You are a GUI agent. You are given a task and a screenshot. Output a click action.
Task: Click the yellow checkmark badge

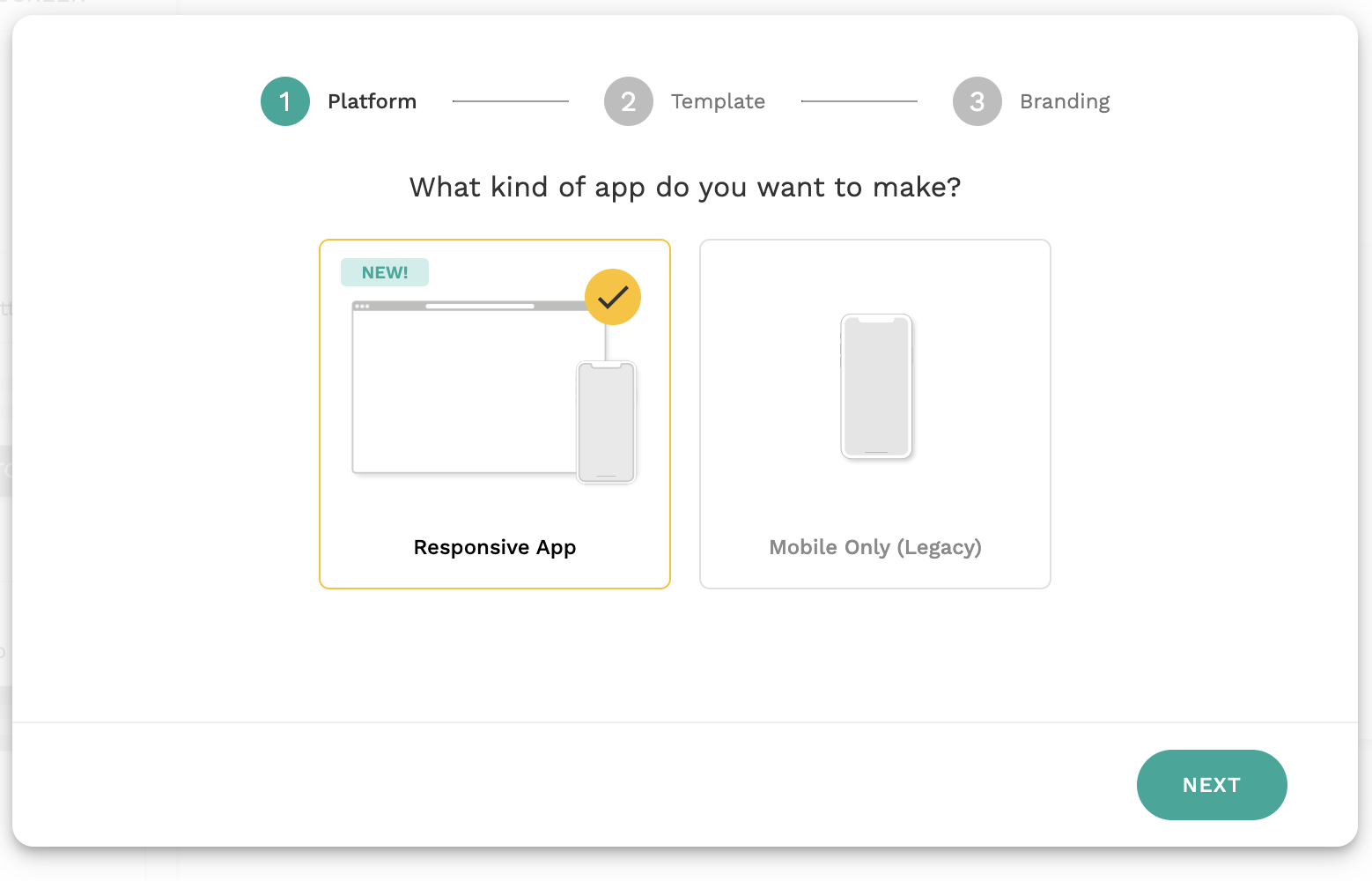pos(613,297)
